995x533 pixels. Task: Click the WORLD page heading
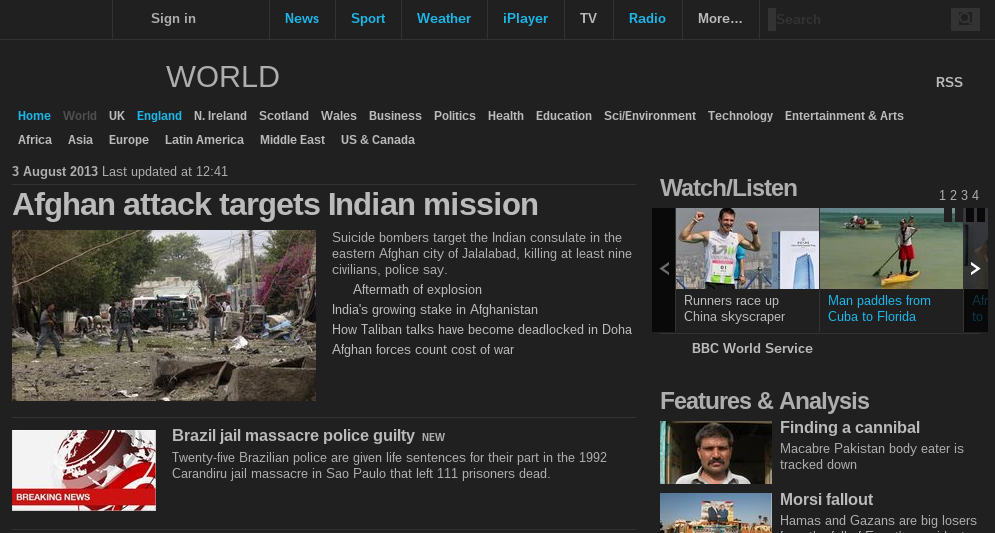coord(223,77)
